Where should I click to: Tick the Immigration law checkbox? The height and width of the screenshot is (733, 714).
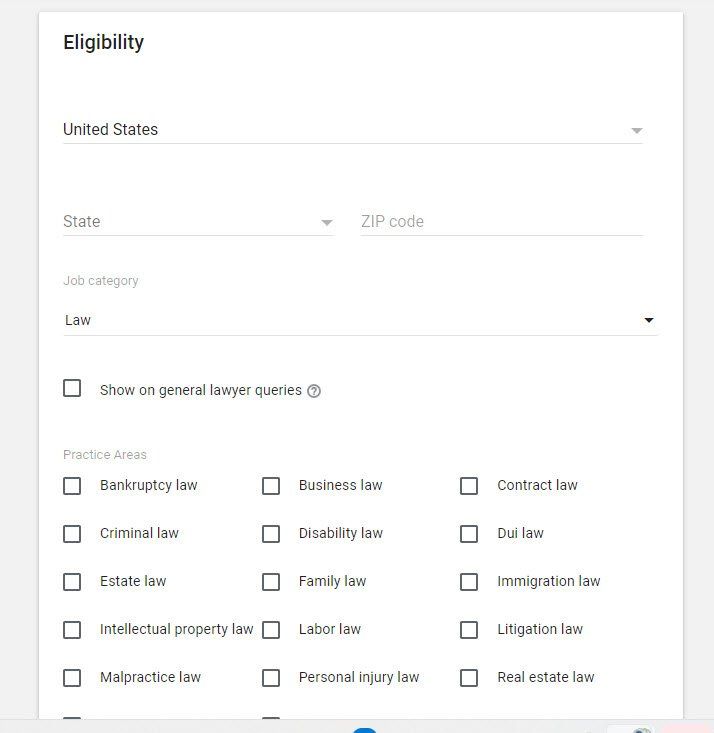click(x=469, y=582)
